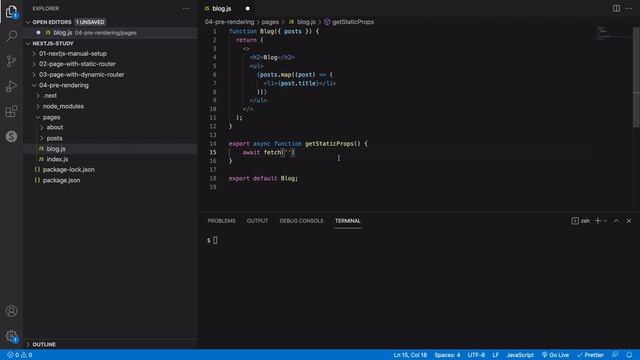Click the unsaved dot on blog.js tab
This screenshot has width=640, height=360.
(247, 9)
